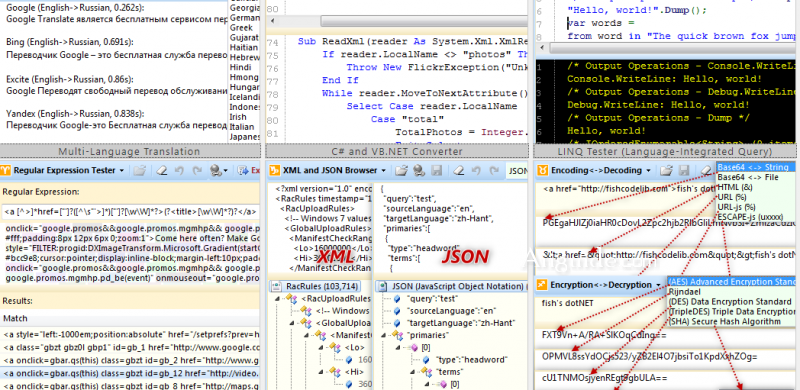Click the Regular Expression pattern input field

[130, 211]
